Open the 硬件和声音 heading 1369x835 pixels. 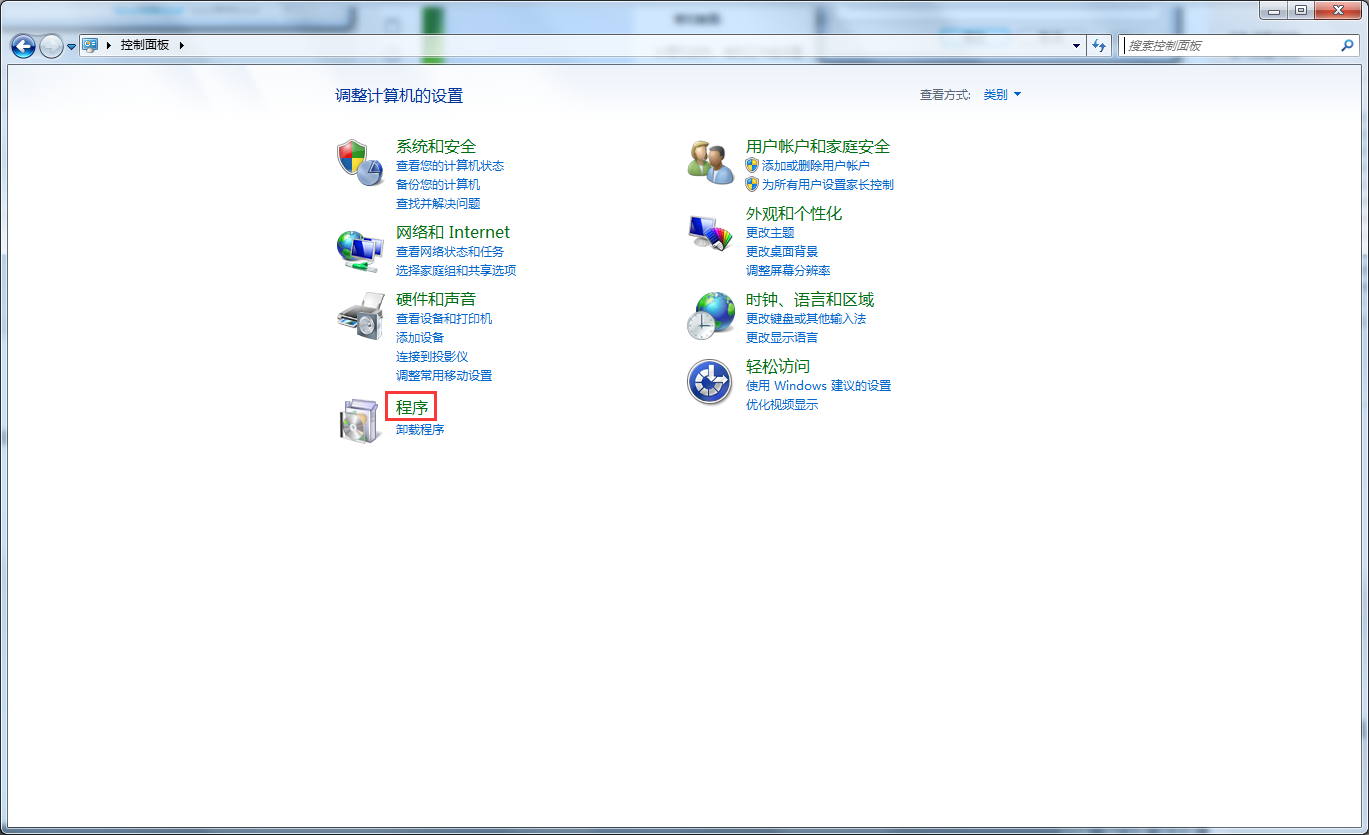pos(436,300)
